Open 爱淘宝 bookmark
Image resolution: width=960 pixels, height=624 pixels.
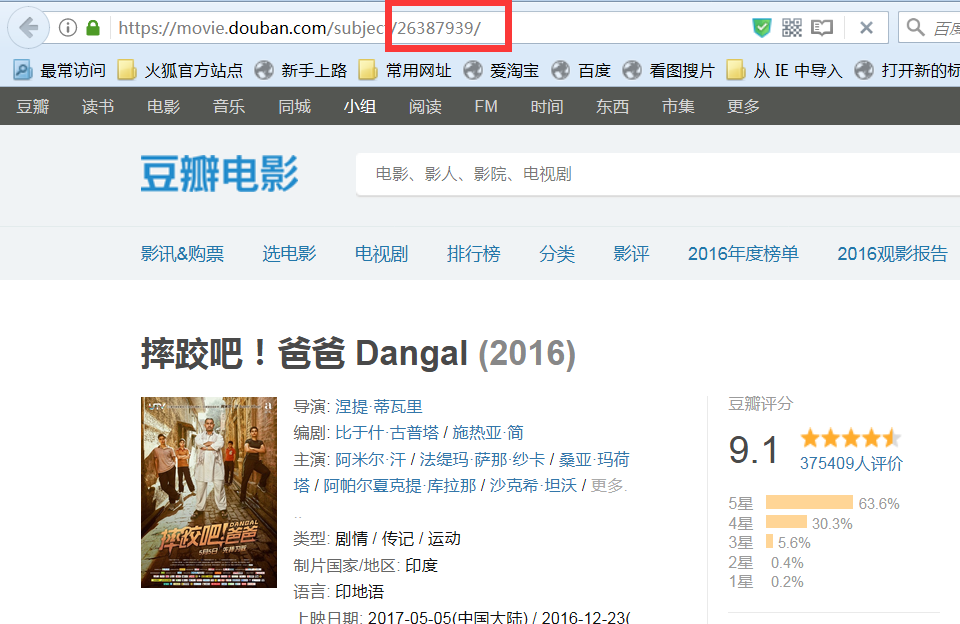click(501, 70)
